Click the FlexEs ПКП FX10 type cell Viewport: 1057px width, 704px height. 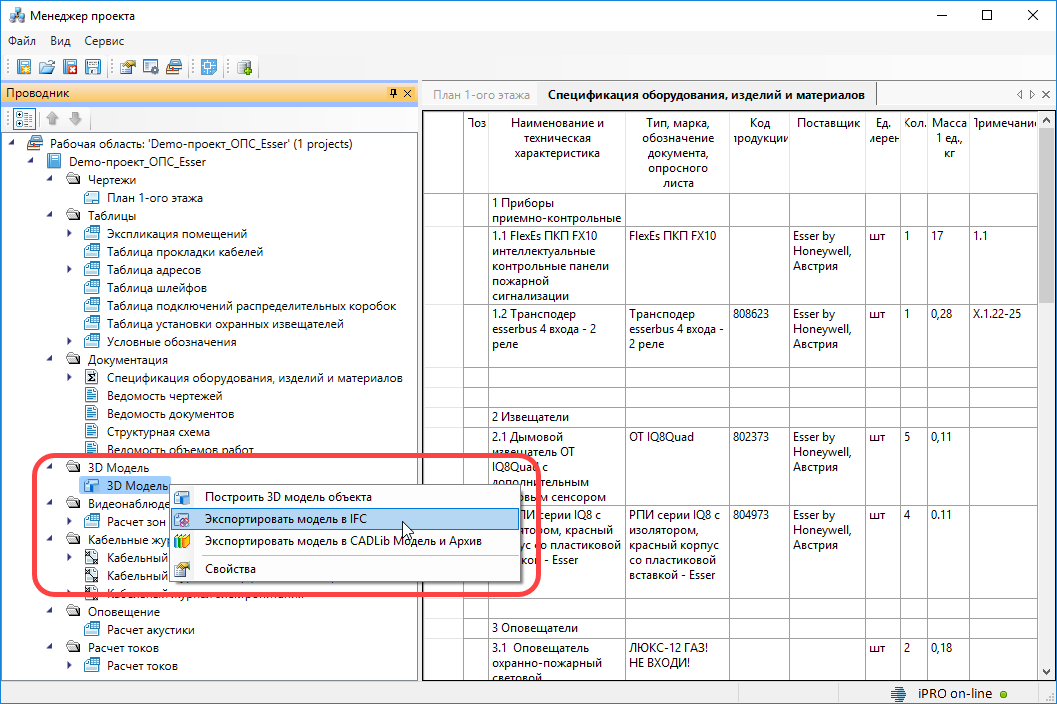tap(677, 266)
